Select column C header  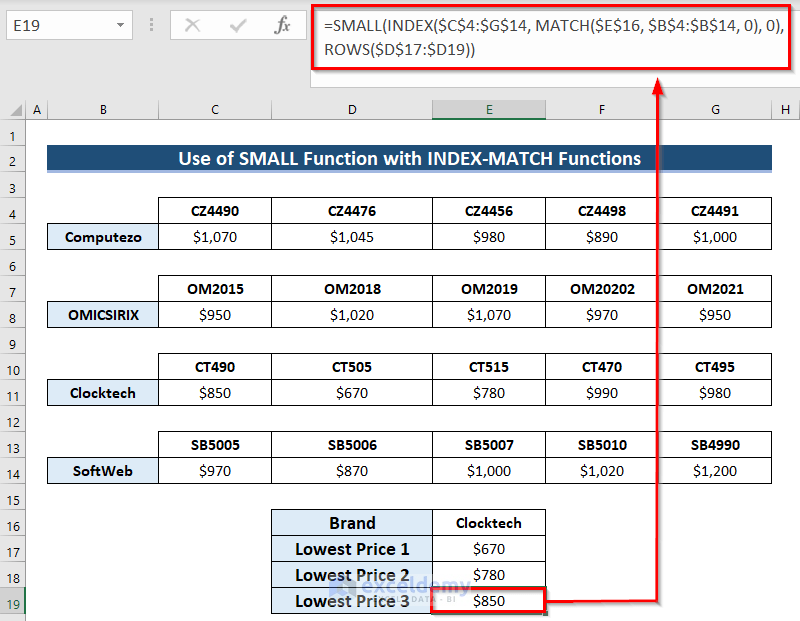point(215,110)
